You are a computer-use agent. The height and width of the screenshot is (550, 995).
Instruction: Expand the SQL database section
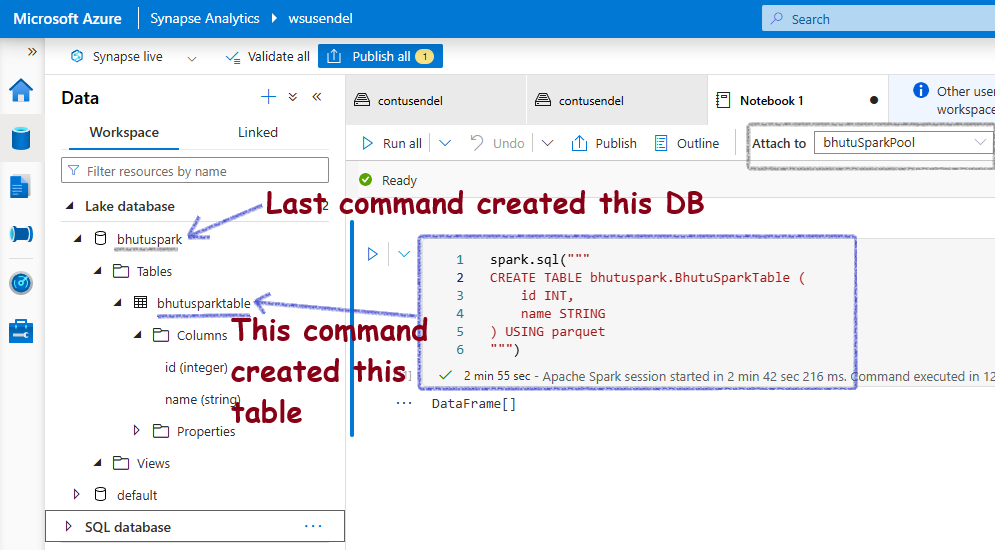click(69, 527)
